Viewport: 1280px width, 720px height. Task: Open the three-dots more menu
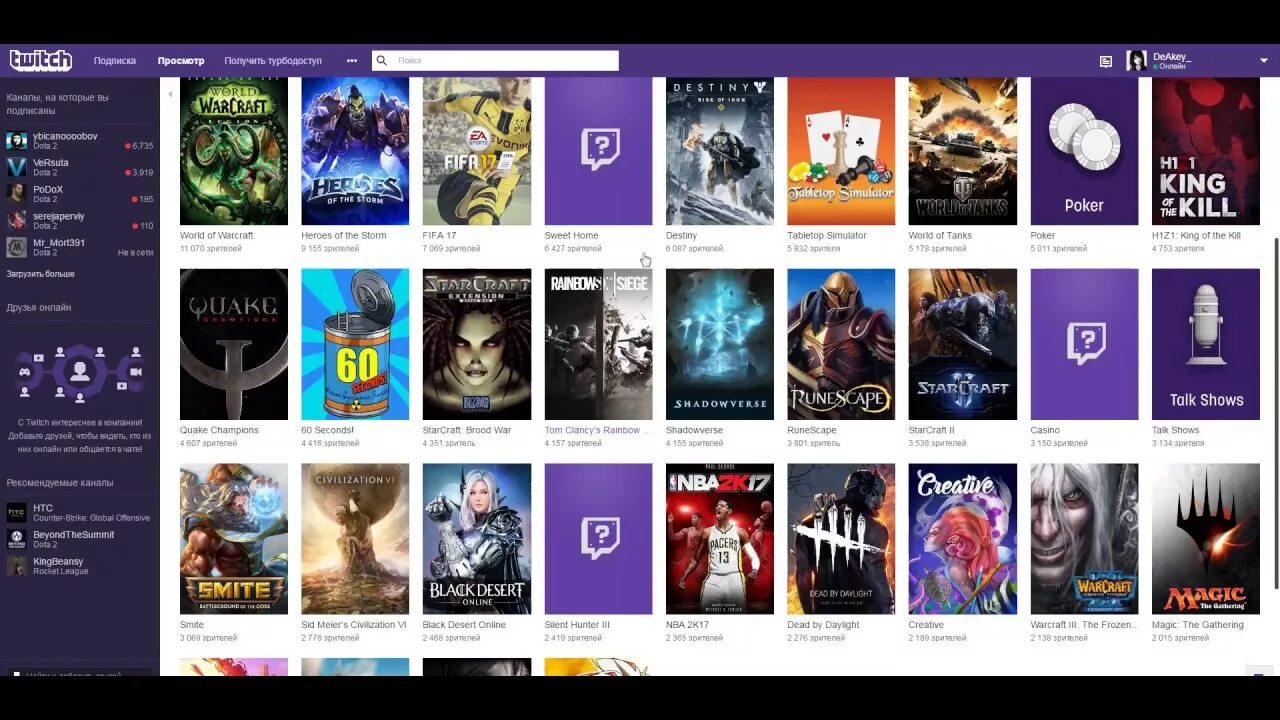tap(352, 61)
